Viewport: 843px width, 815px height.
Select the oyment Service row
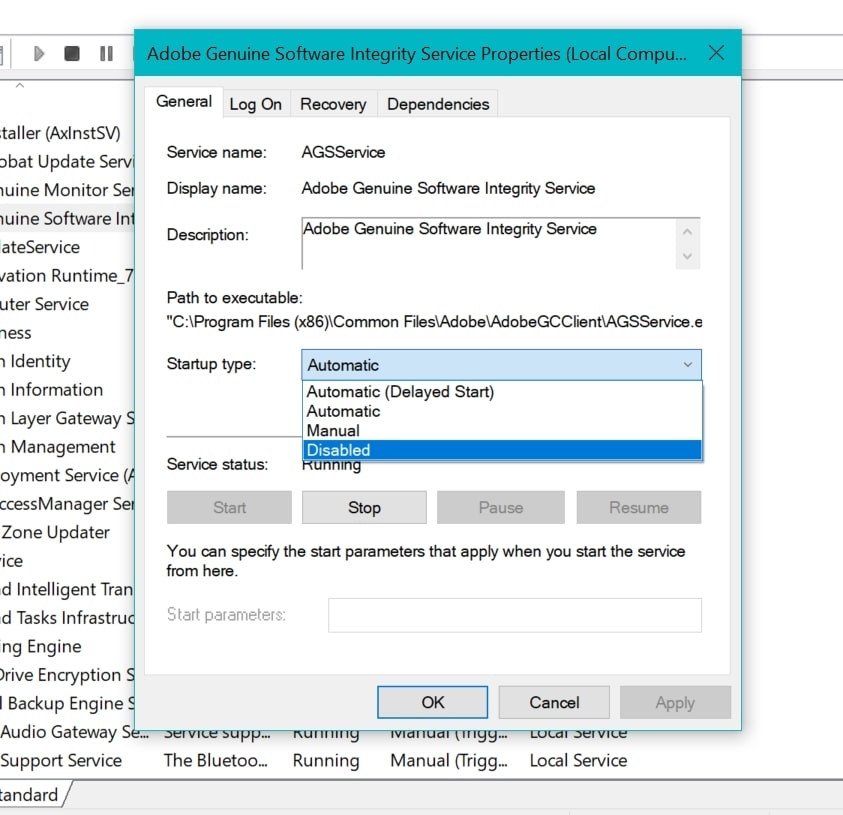(x=67, y=475)
